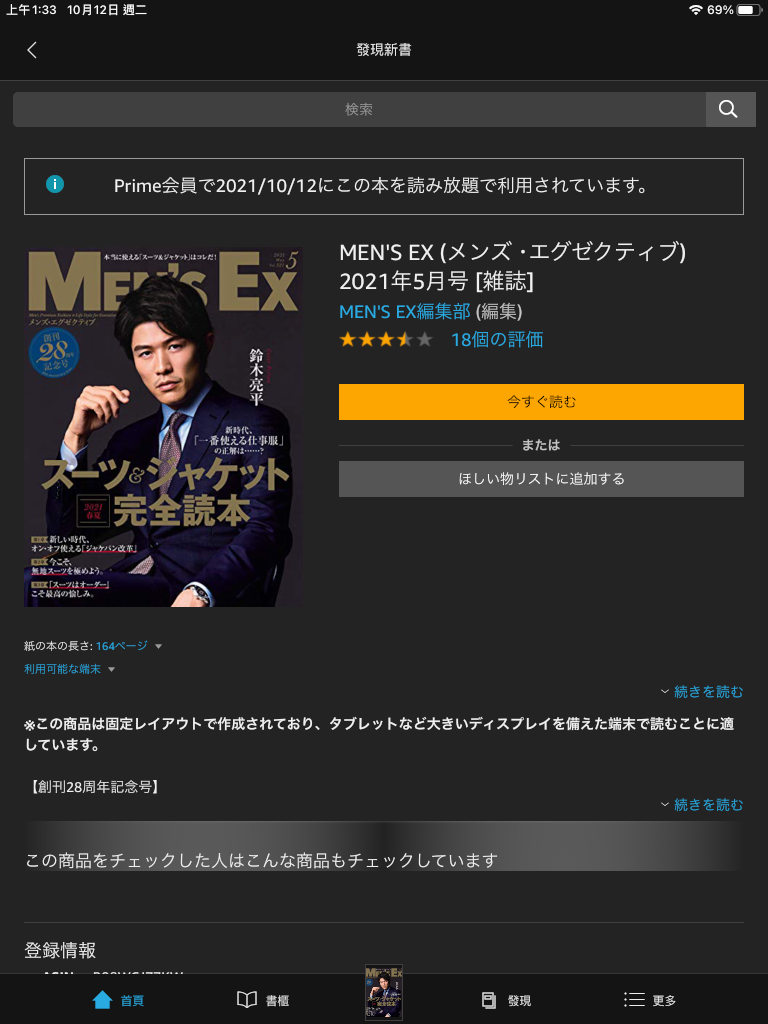Click ほしい物リストに追加する button
The image size is (768, 1024).
pyautogui.click(x=541, y=479)
